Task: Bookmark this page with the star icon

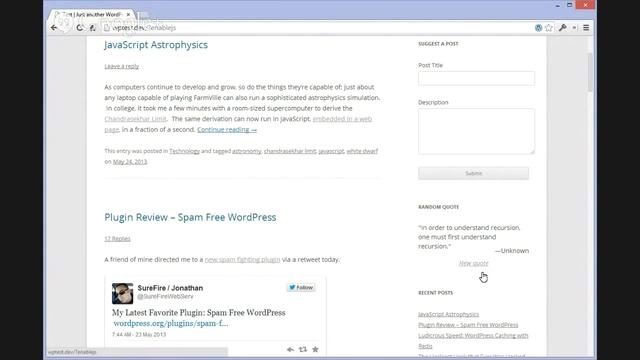Action: [x=549, y=28]
